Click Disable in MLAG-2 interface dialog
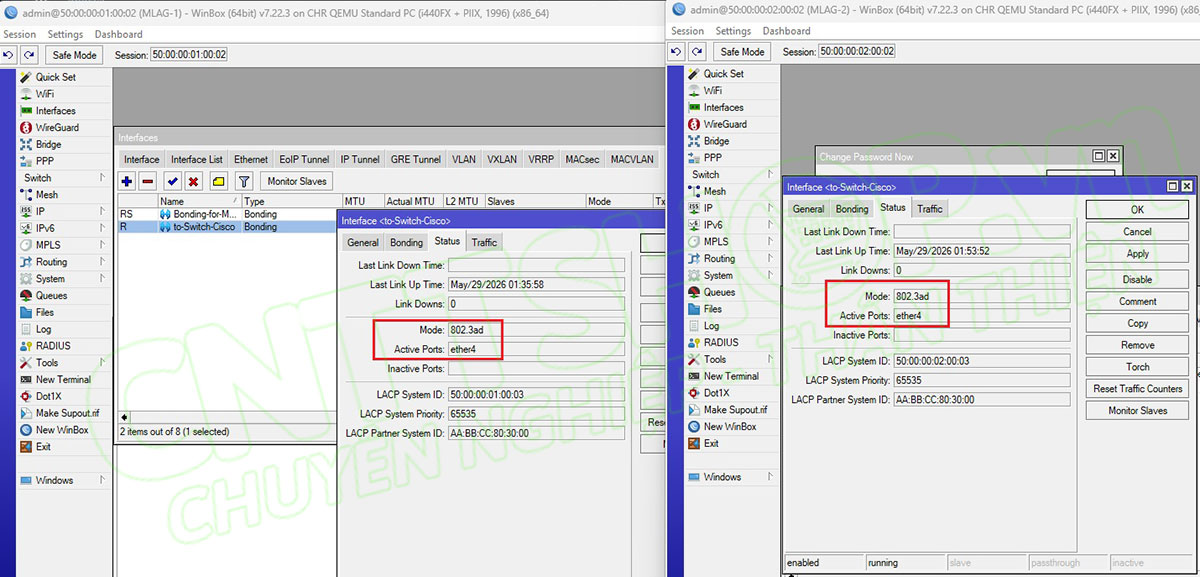1200x577 pixels. (1138, 279)
